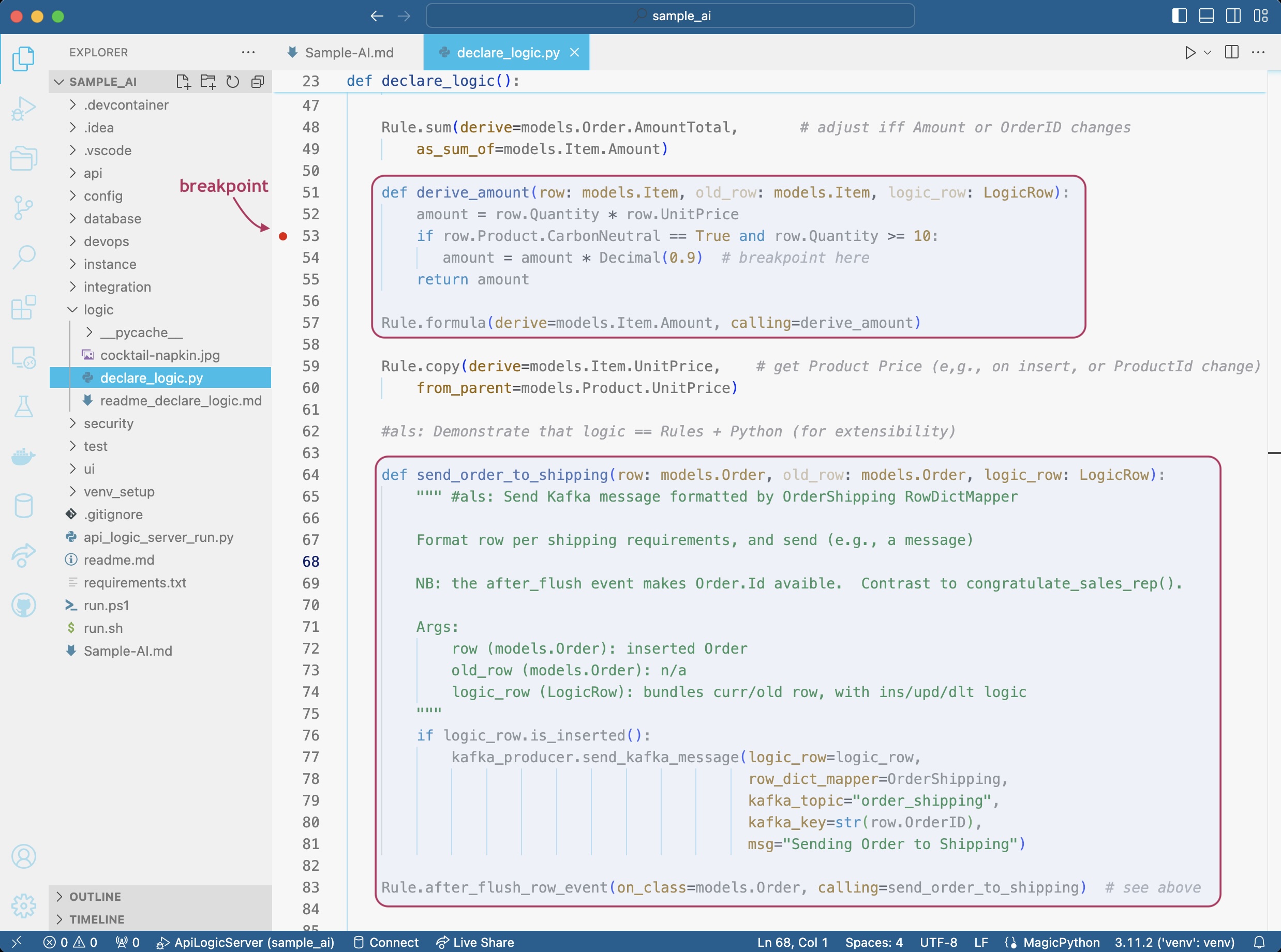Expand the OUTLINE section

[x=95, y=897]
